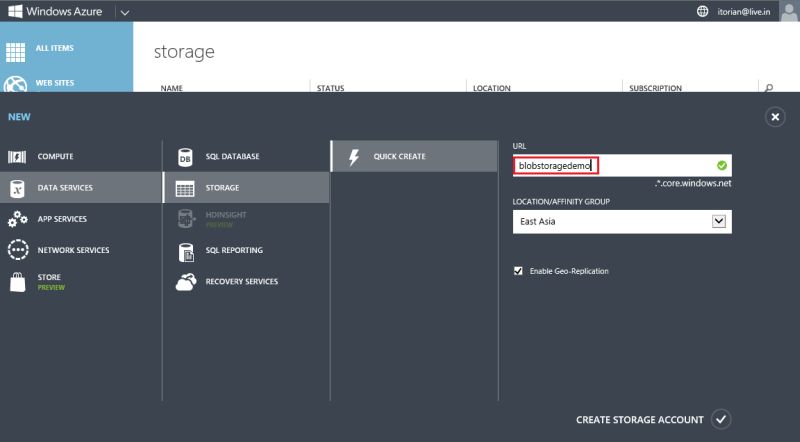Click the Compute server icon

[17, 157]
